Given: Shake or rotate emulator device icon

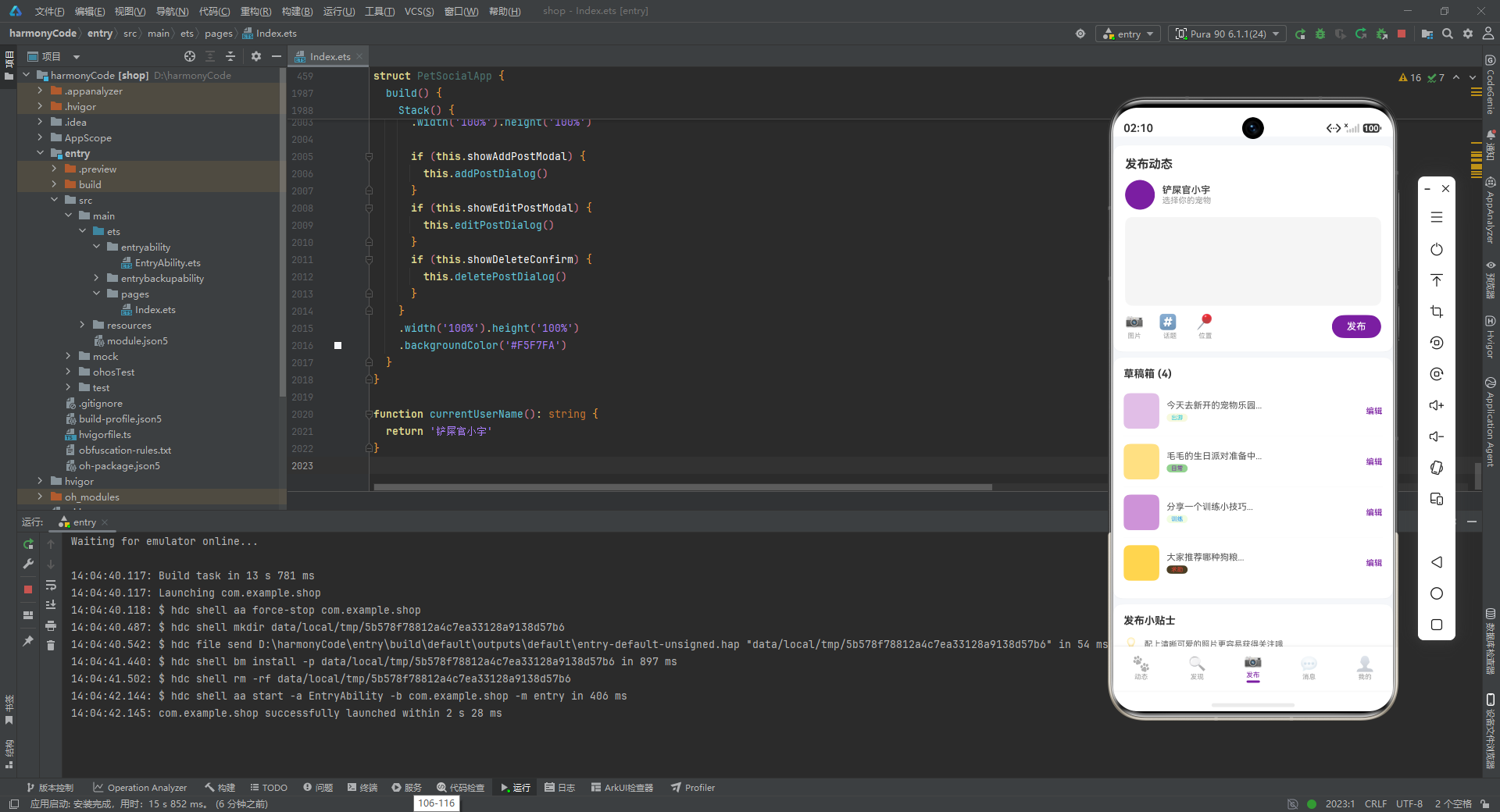Looking at the screenshot, I should [x=1437, y=468].
